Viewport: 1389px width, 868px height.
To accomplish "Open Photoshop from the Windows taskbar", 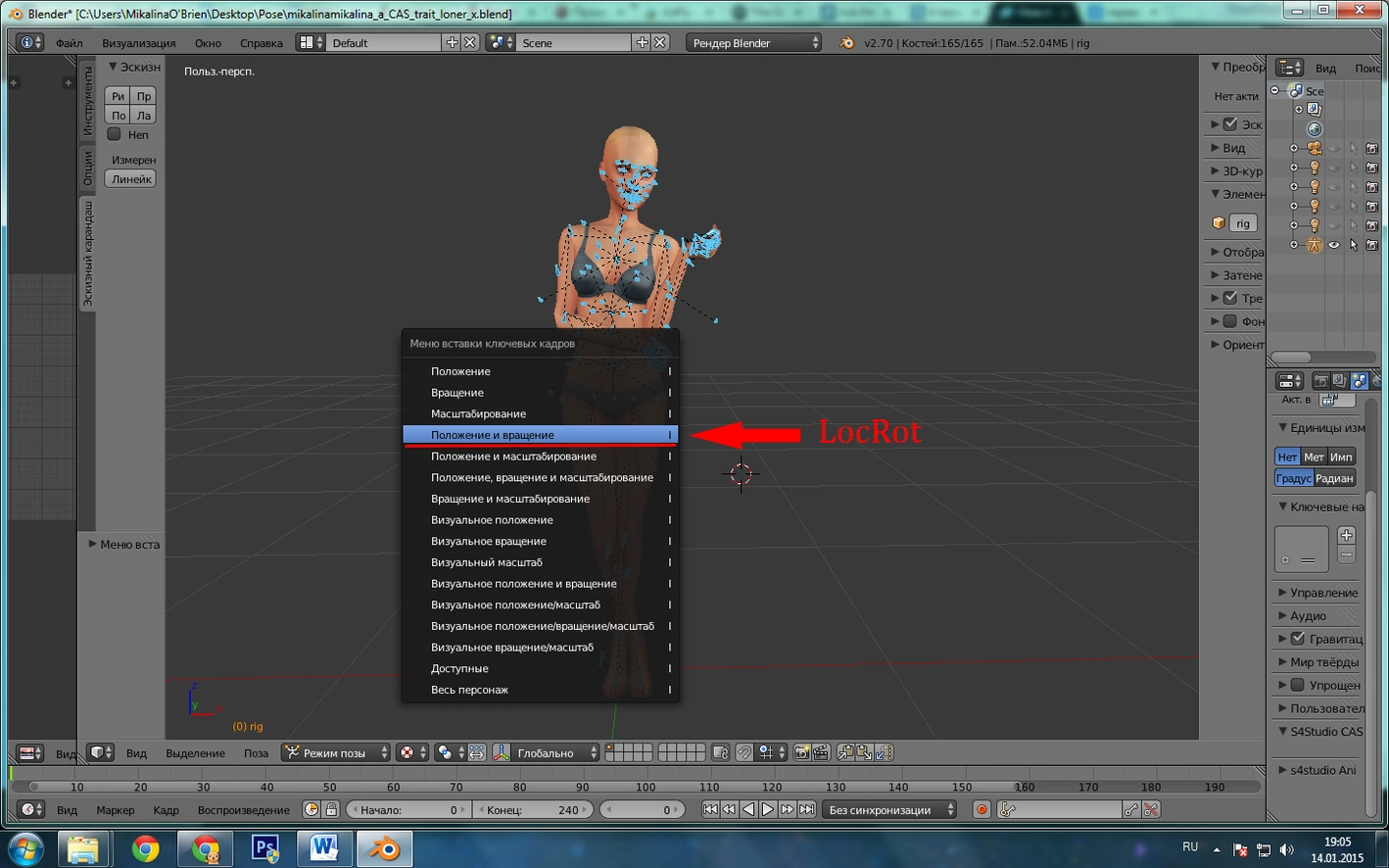I will (264, 848).
